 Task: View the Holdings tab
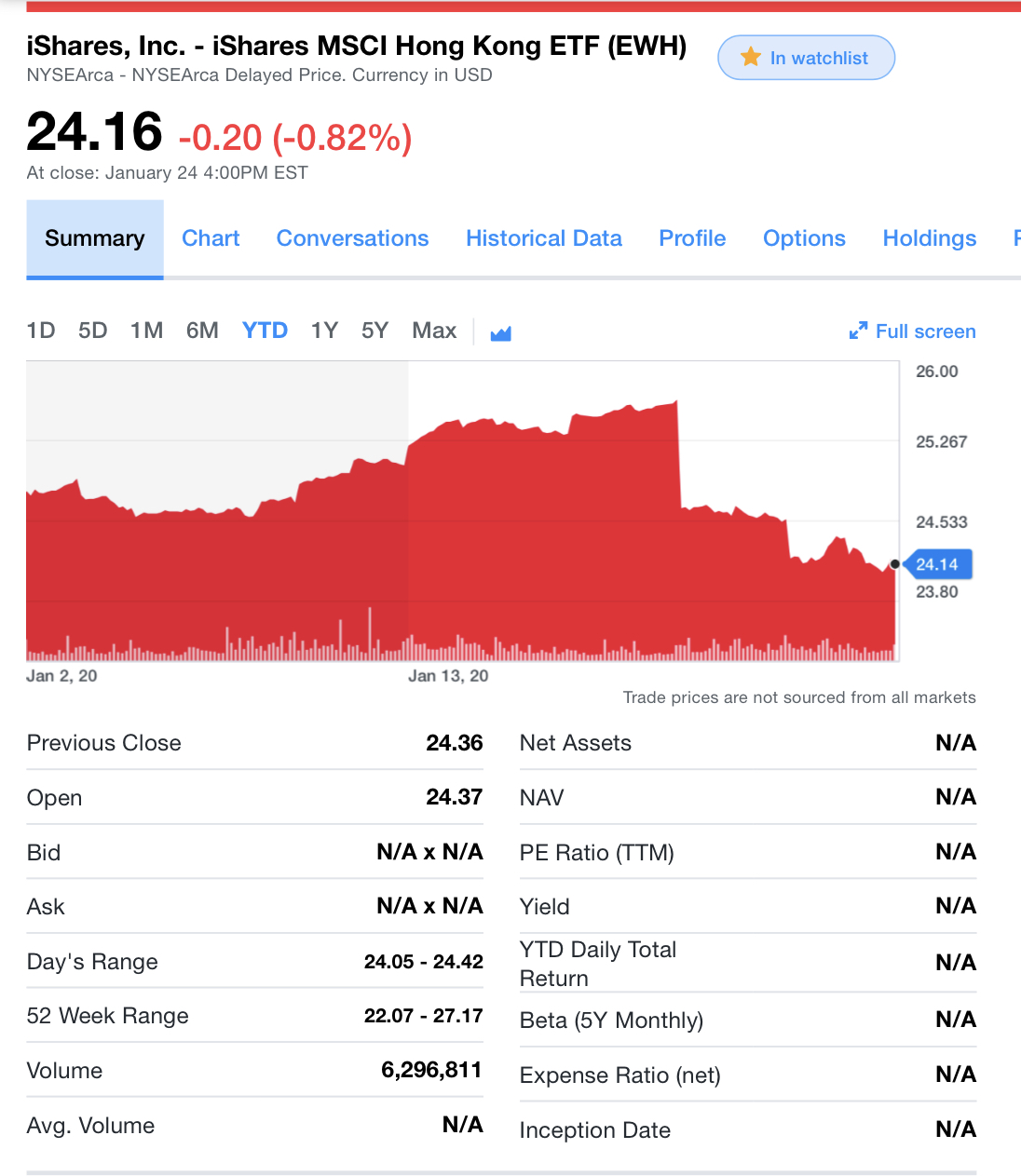tap(929, 238)
